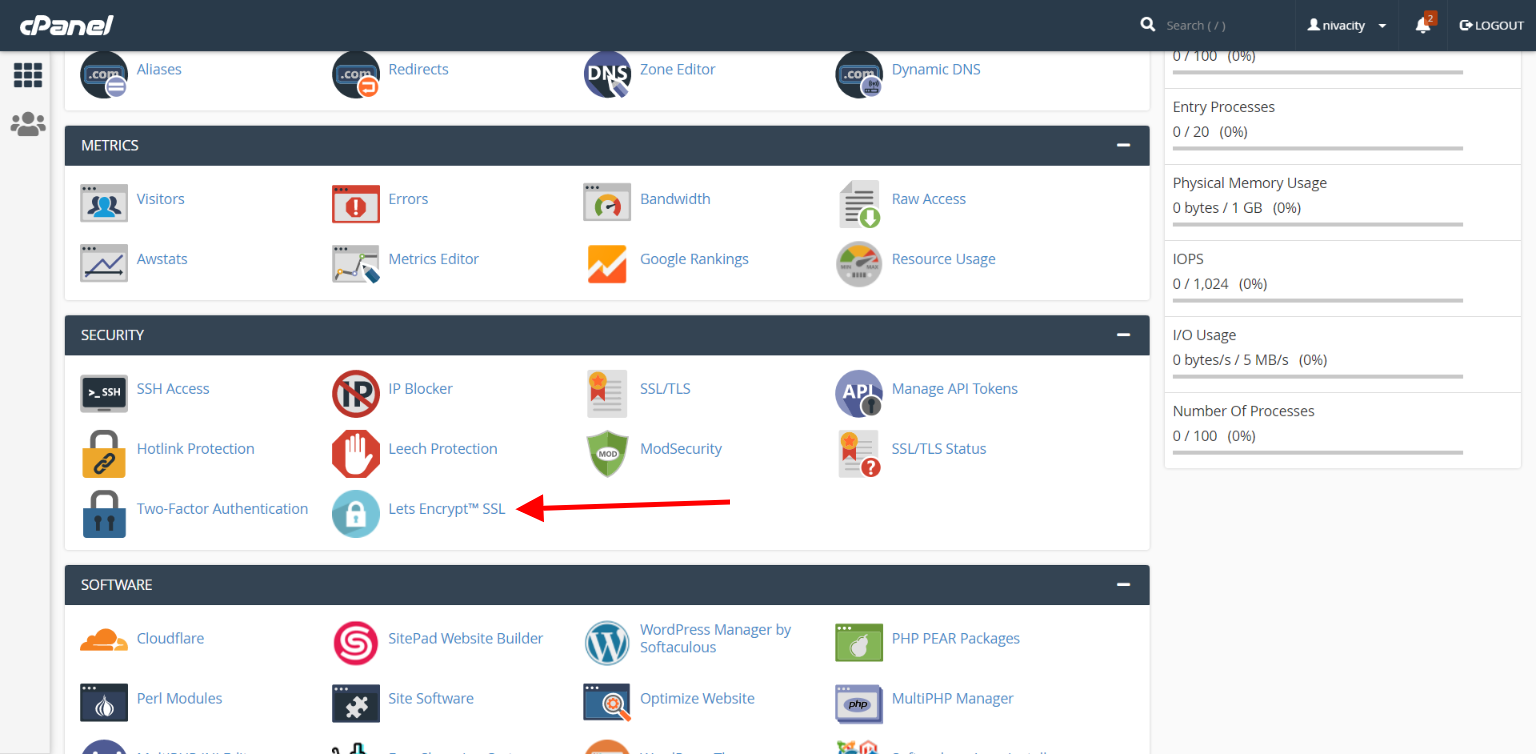1536x754 pixels.
Task: Open WordPress Manager via its logo icon
Action: point(607,643)
